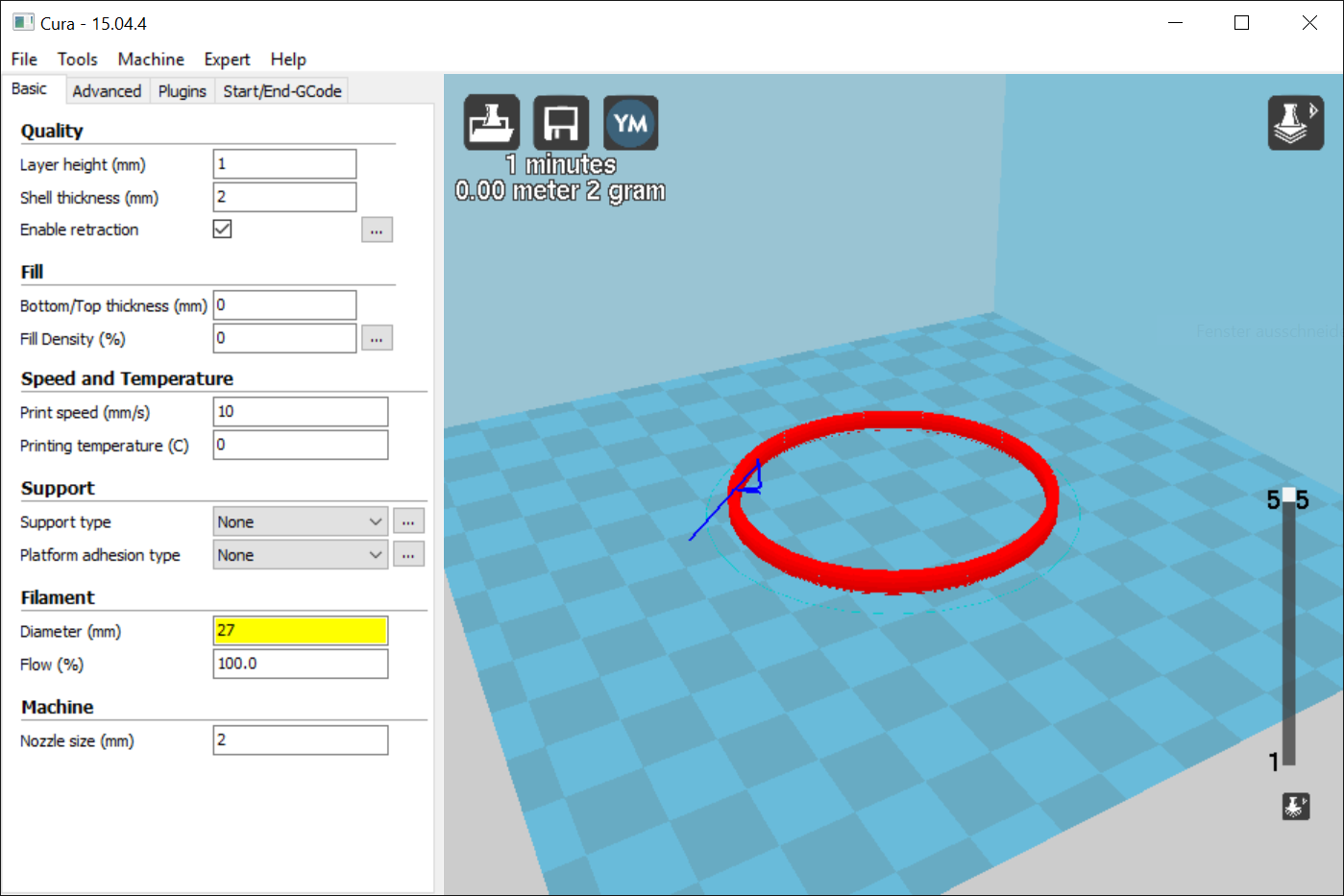This screenshot has width=1344, height=896.
Task: Open Platform adhesion settings ellipsis button
Action: 408,555
